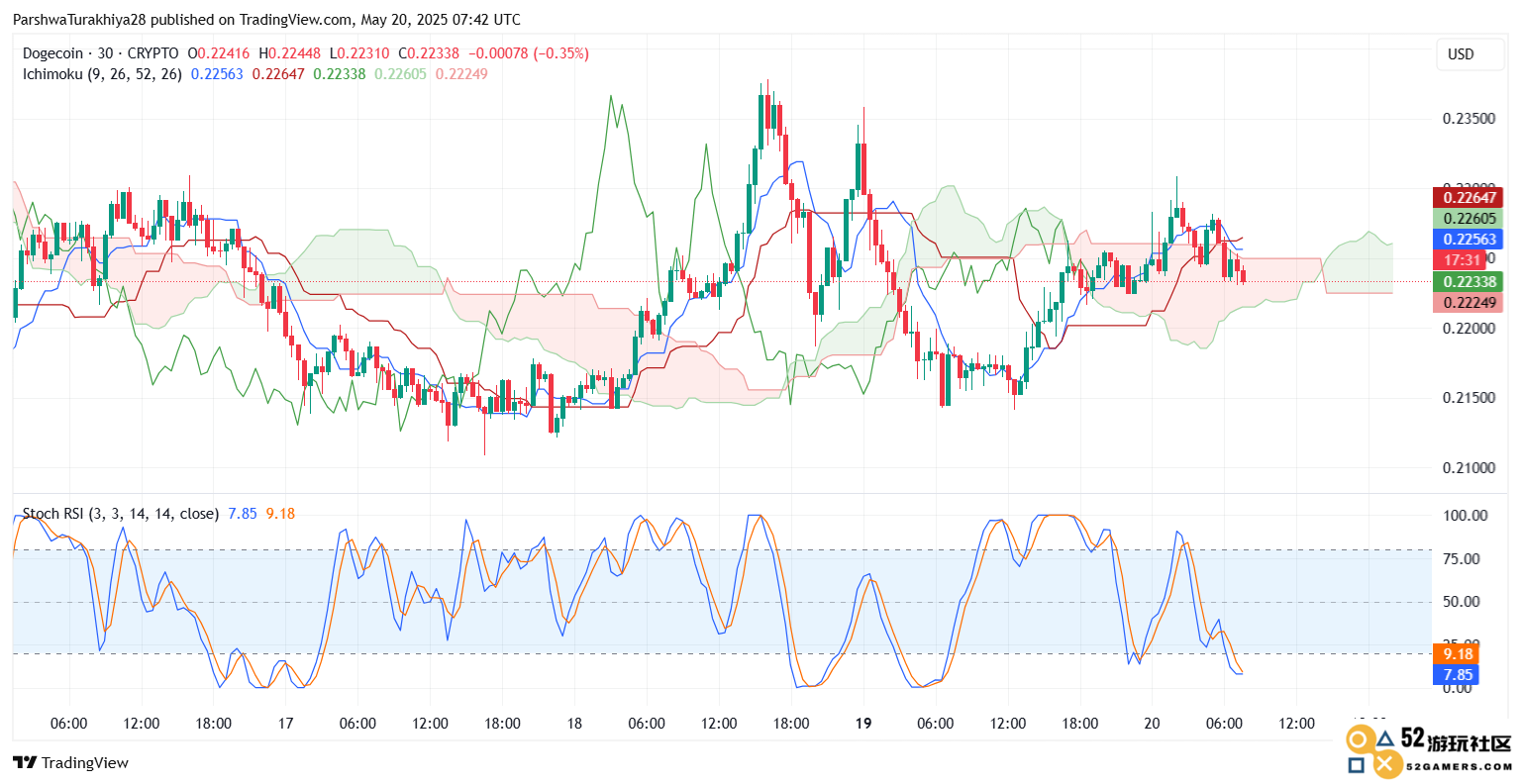Click the Ichimoku 0.22647 legend value
The height and width of the screenshot is (784, 1521).
click(278, 73)
